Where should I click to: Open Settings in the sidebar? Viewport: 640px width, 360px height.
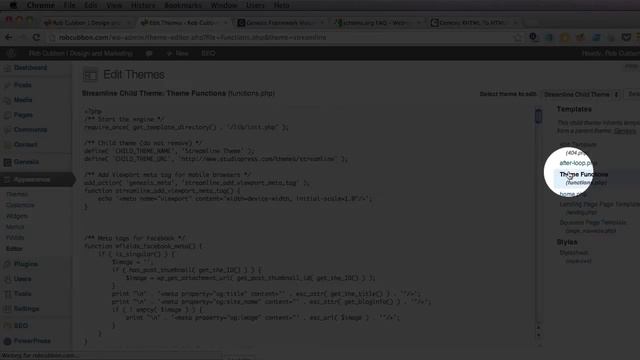tap(26, 309)
